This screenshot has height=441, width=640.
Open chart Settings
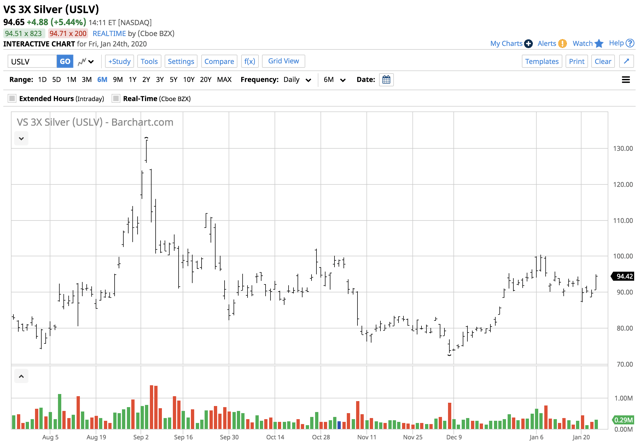181,62
